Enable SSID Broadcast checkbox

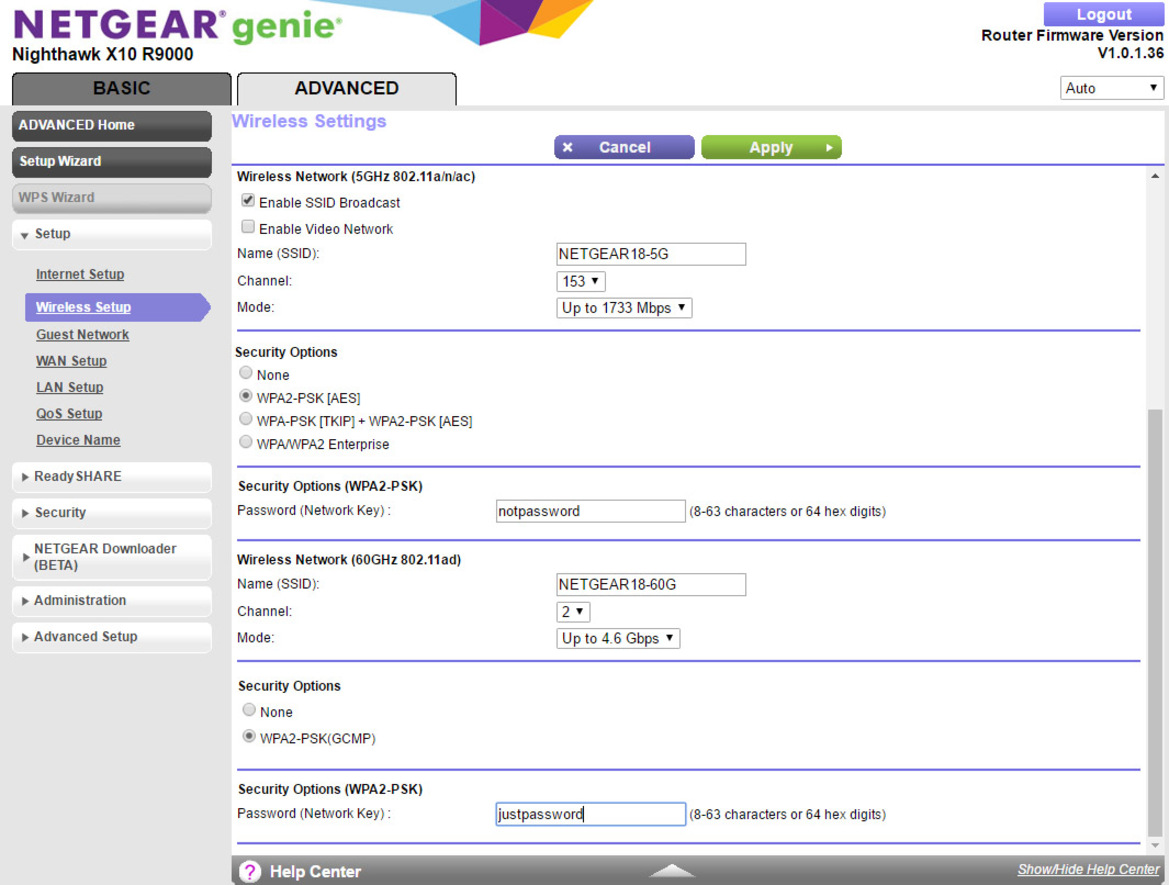coord(248,201)
